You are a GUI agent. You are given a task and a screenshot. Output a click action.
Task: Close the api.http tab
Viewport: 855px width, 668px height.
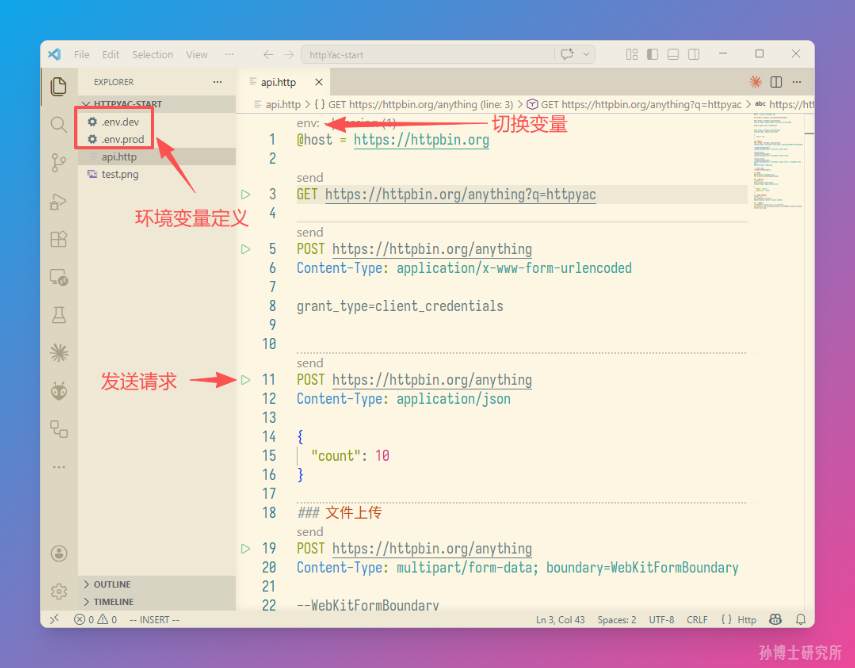click(x=319, y=82)
